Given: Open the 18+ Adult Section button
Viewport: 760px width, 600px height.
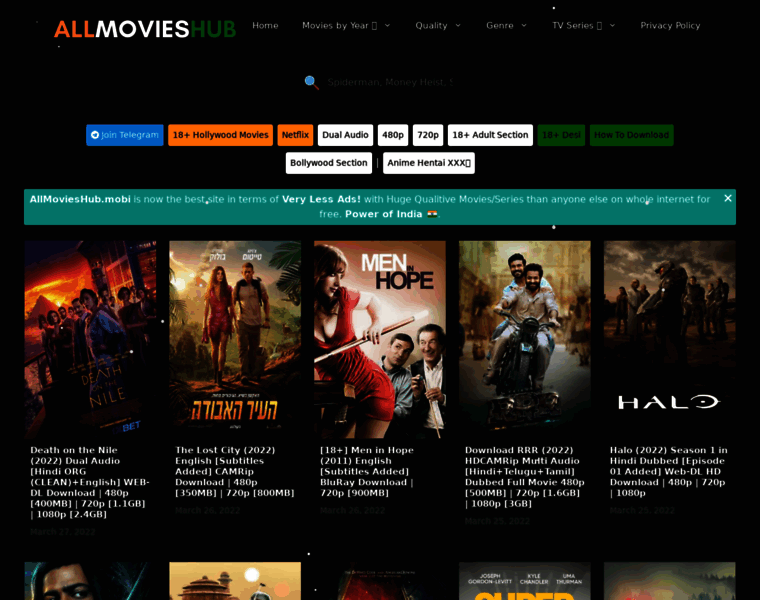Looking at the screenshot, I should 490,135.
